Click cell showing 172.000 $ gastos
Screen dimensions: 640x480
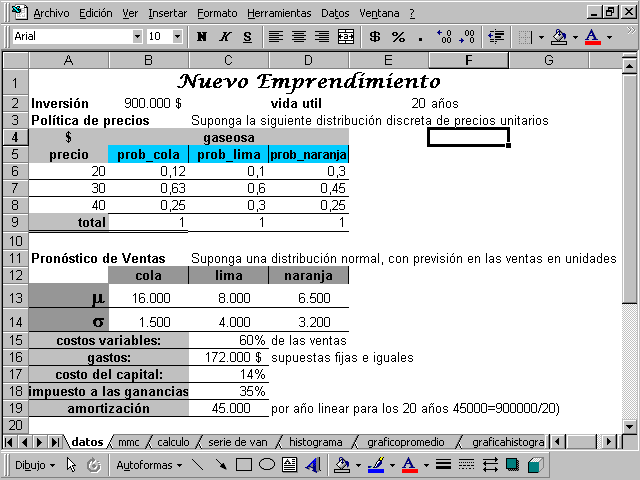point(229,358)
